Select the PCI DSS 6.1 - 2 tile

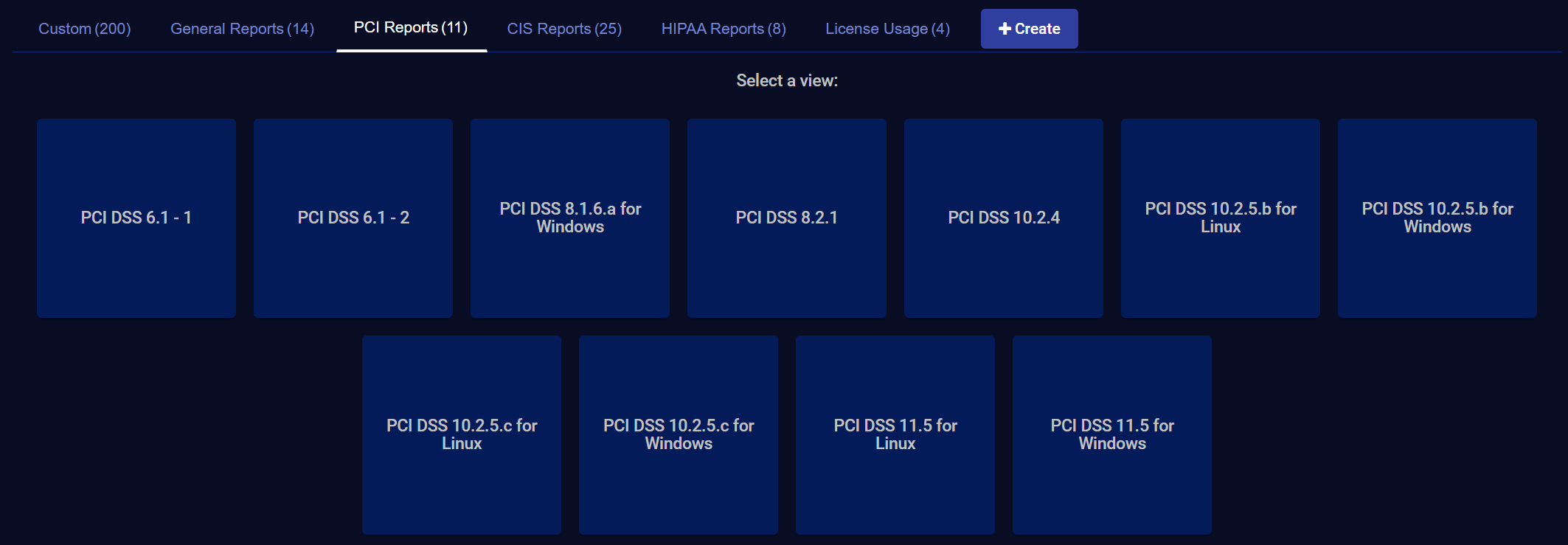[x=353, y=218]
